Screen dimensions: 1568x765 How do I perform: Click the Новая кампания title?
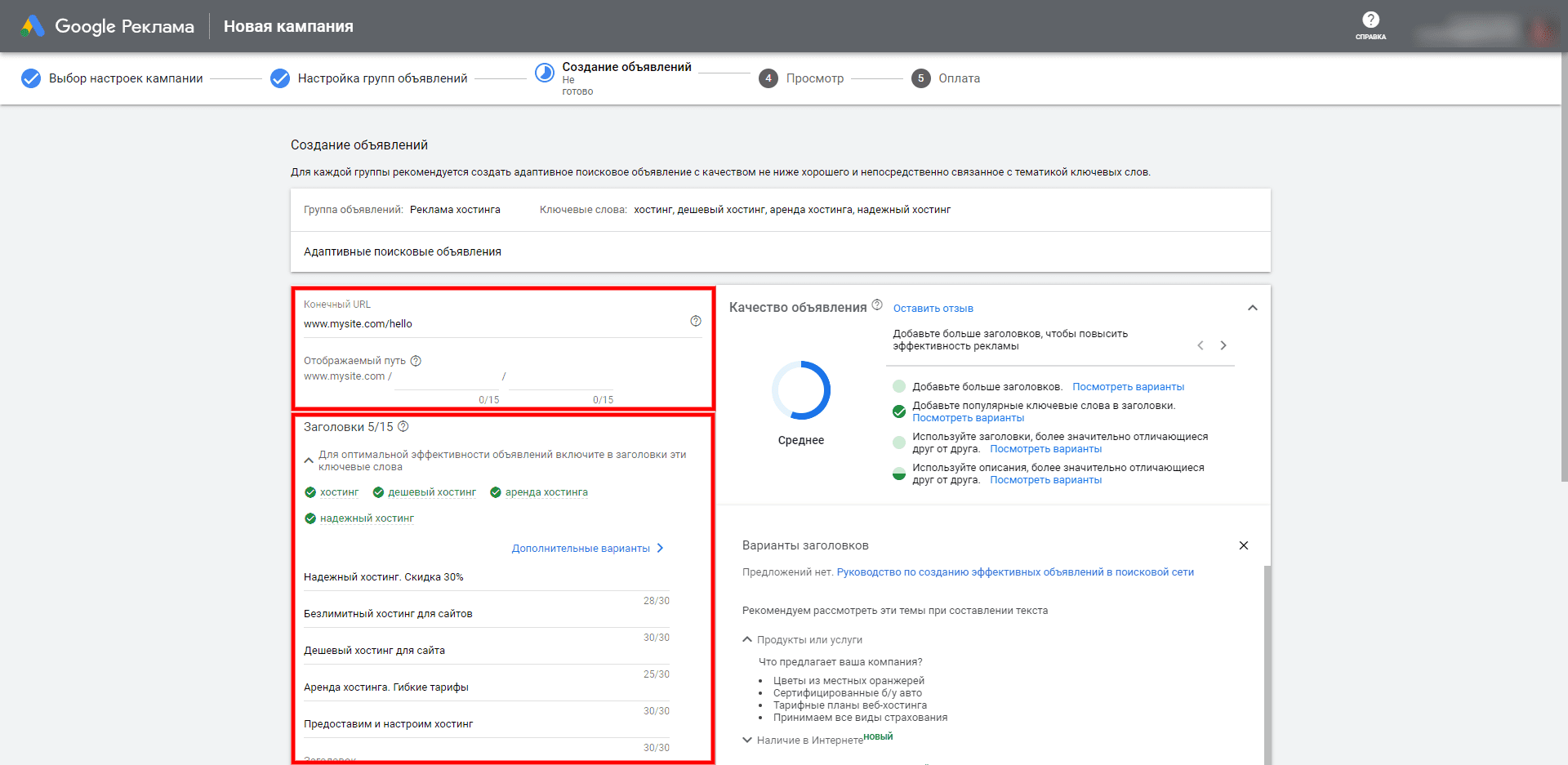(288, 26)
